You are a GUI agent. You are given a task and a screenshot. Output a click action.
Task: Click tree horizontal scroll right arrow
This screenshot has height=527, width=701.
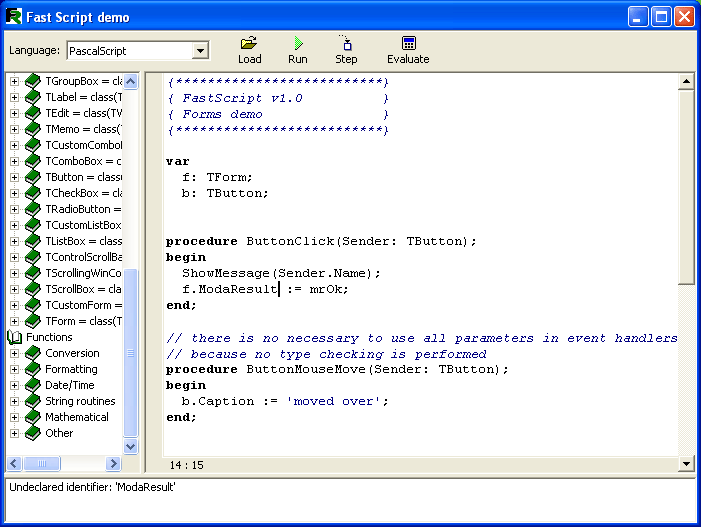pyautogui.click(x=114, y=464)
